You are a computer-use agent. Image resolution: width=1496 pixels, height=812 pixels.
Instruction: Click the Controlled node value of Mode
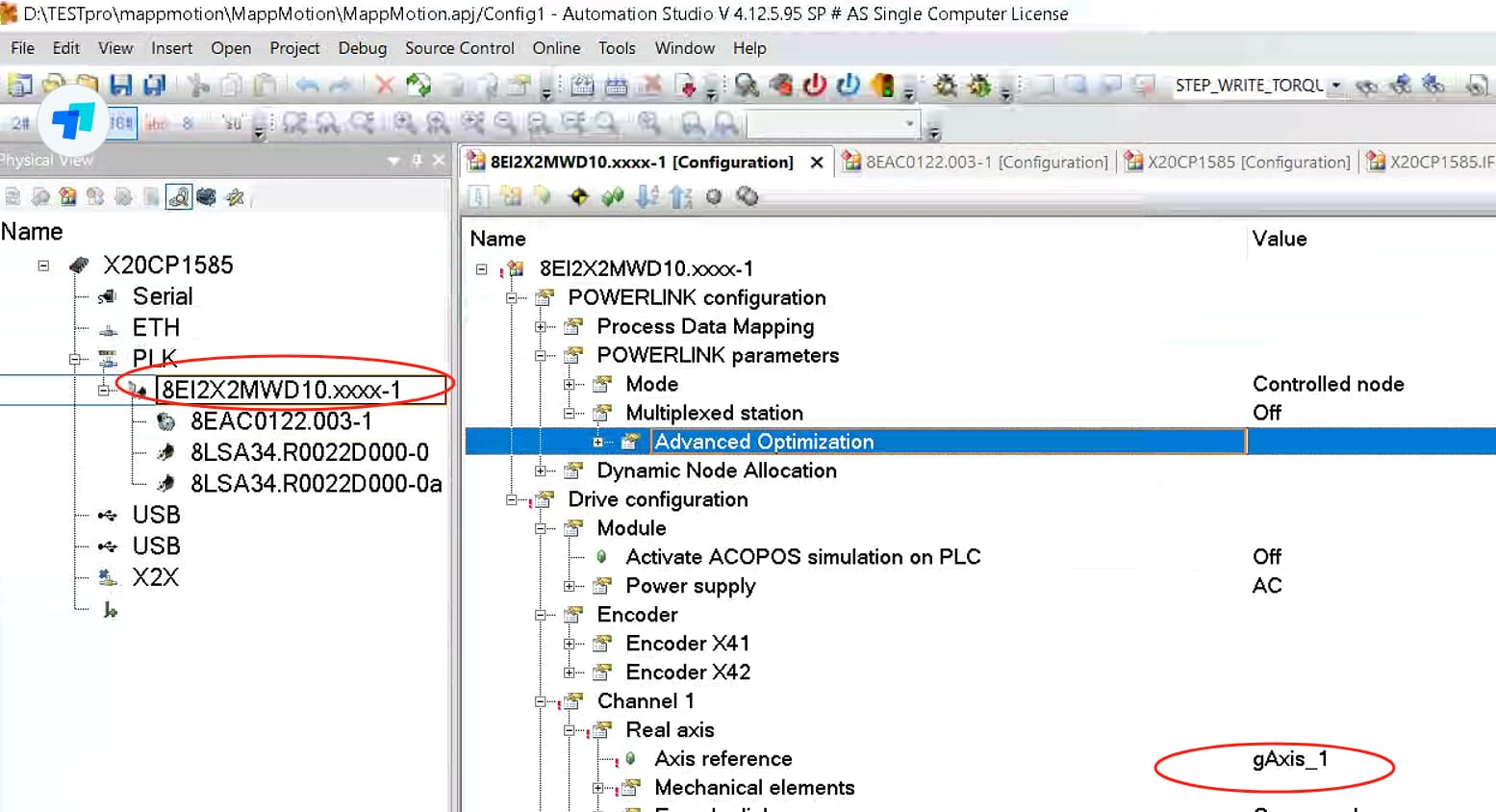coord(1328,384)
